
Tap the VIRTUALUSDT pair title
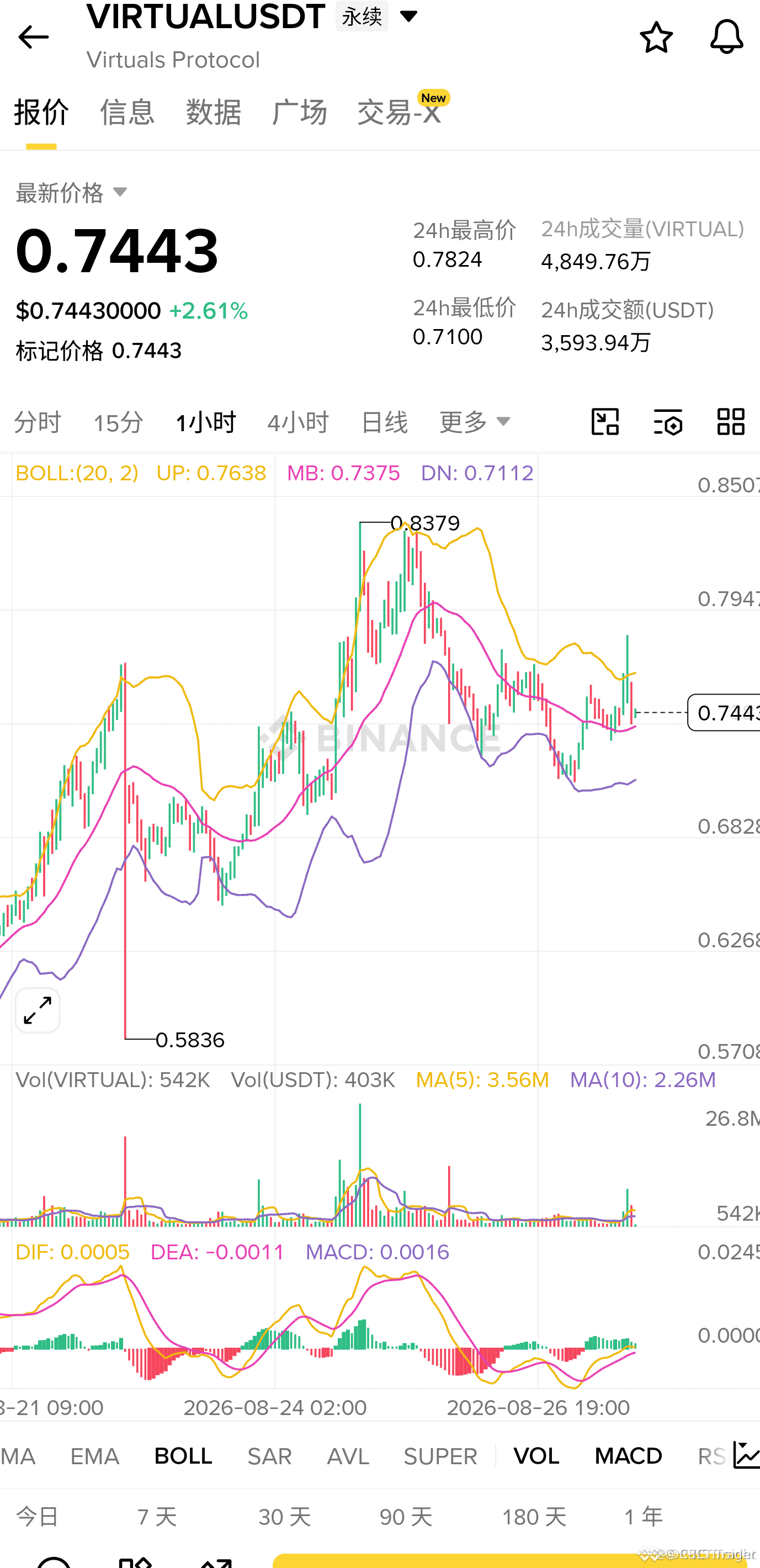(206, 16)
